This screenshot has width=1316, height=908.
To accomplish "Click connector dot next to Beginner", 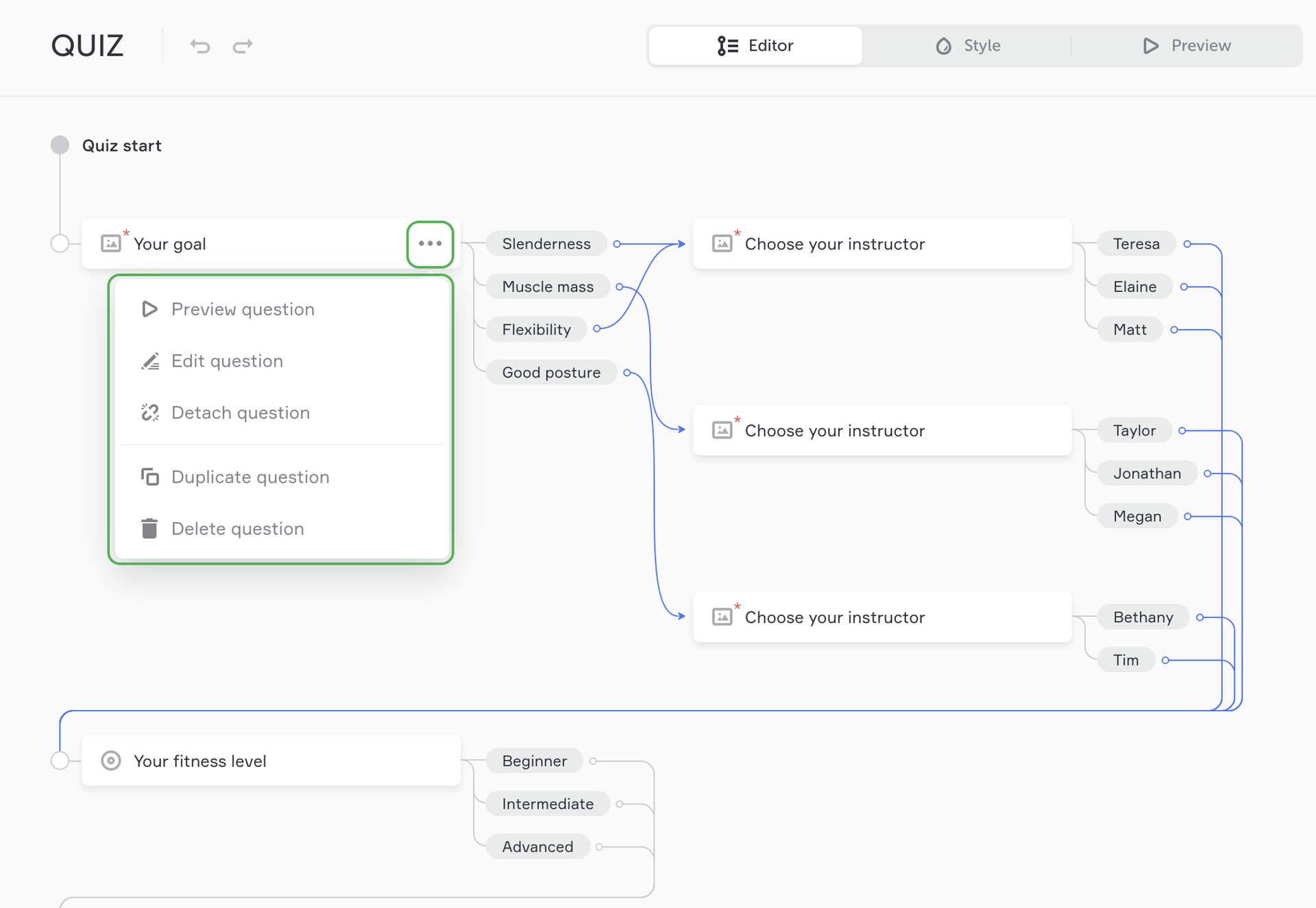I will 593,761.
